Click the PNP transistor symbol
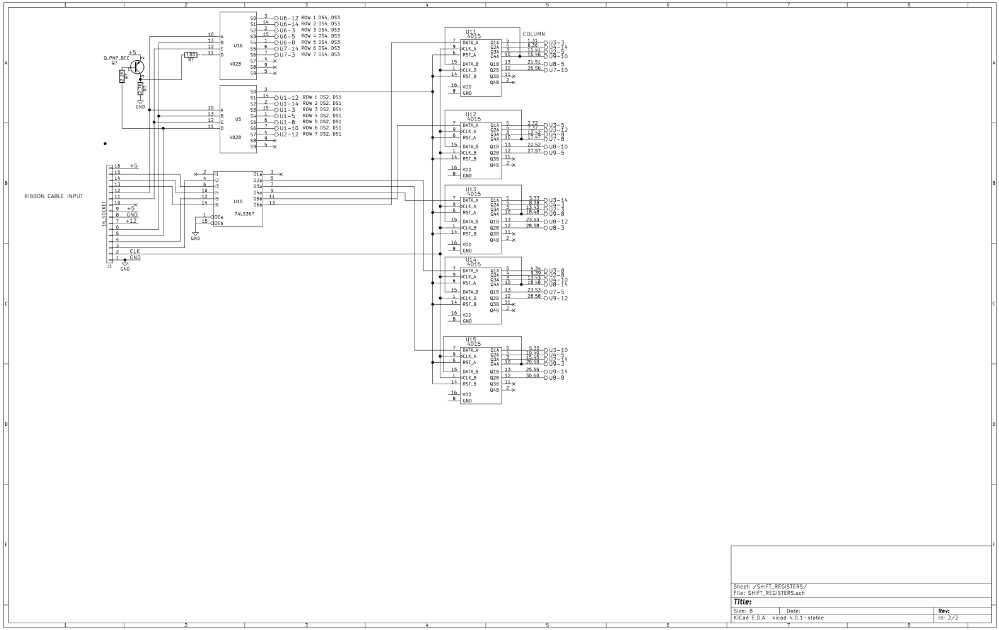The image size is (999, 630). [136, 65]
